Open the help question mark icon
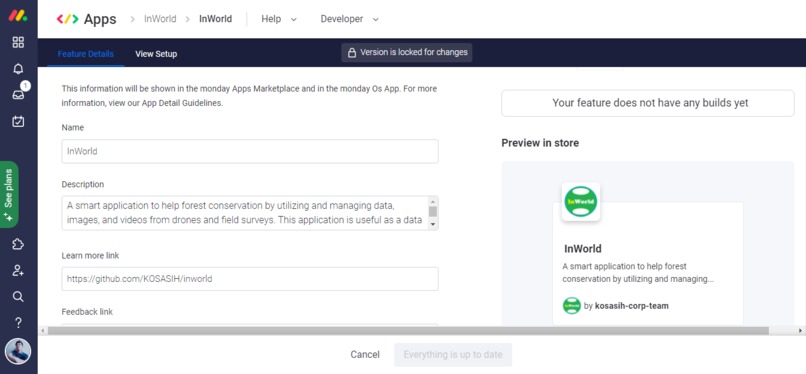 pyautogui.click(x=18, y=323)
